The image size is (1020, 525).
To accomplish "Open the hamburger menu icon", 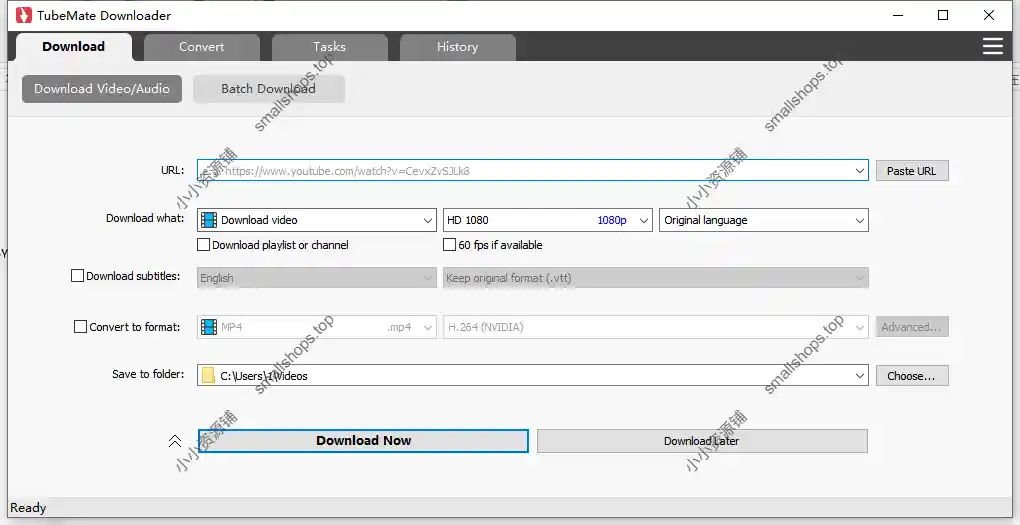I will point(993,46).
